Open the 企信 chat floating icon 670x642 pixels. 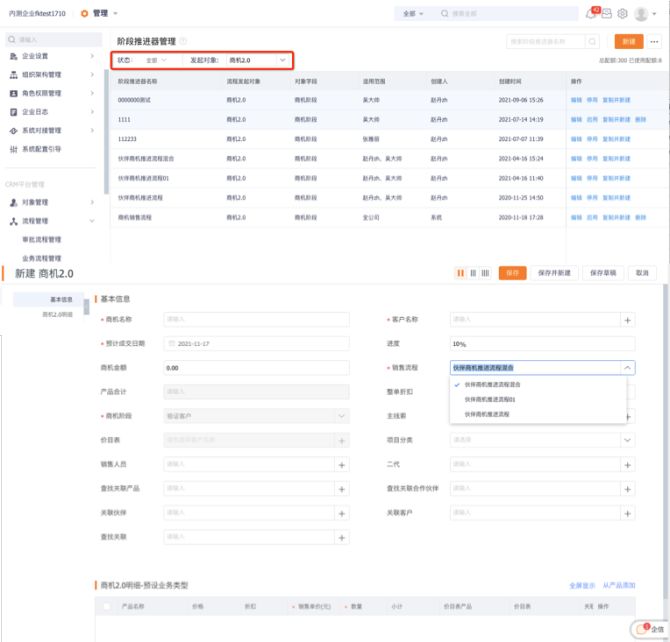652,629
